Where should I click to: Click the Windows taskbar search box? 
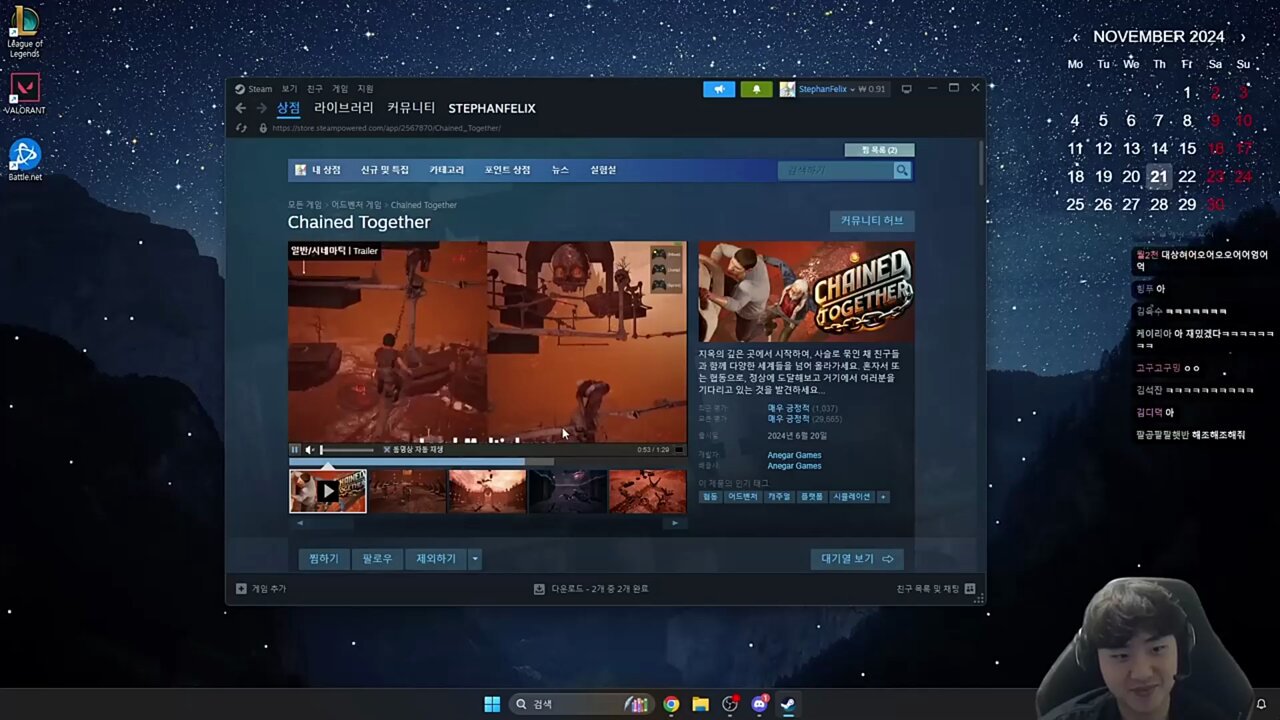580,704
